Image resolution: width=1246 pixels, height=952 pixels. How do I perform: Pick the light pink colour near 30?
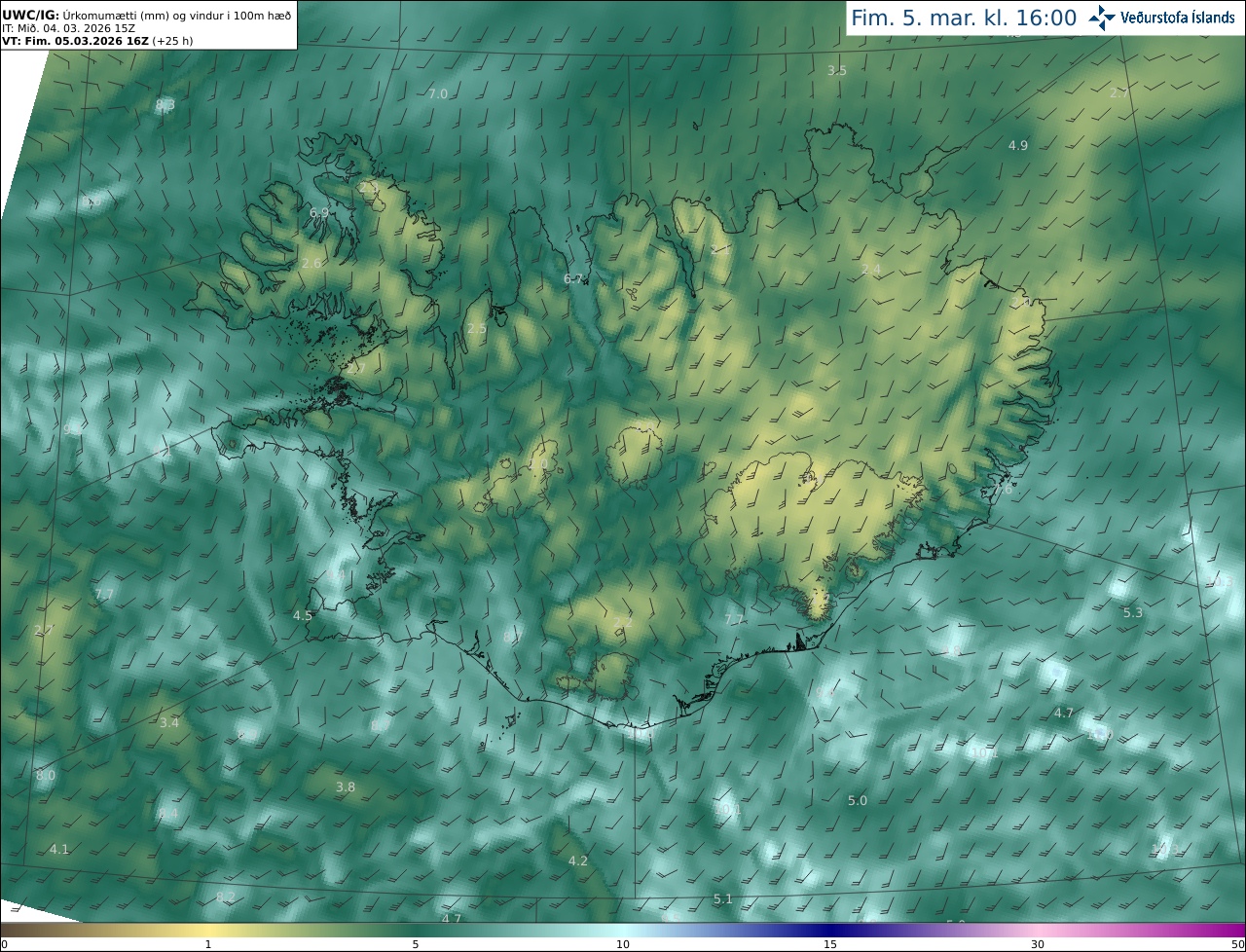(1038, 930)
